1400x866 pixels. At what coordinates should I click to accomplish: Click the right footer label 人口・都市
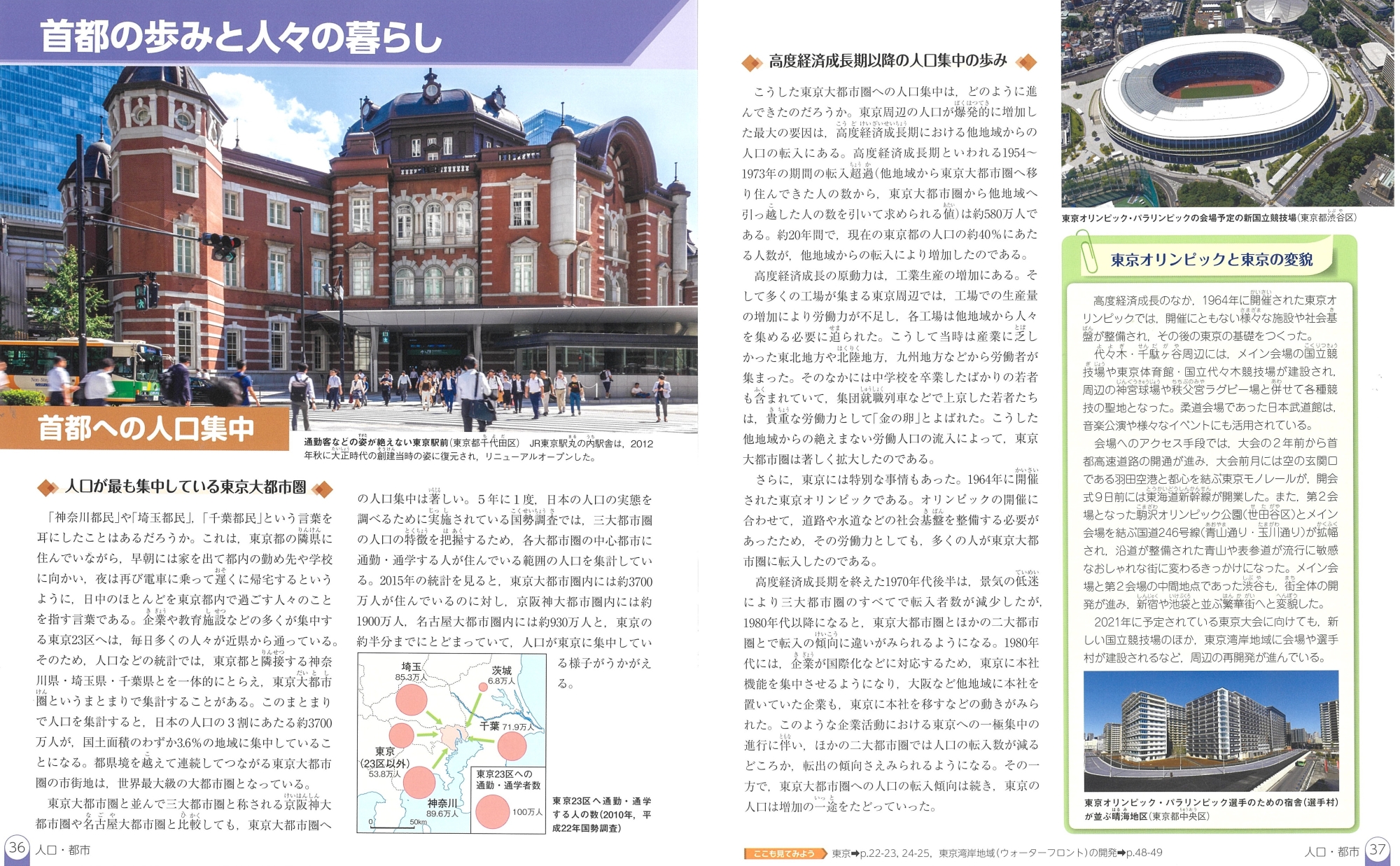(1332, 852)
